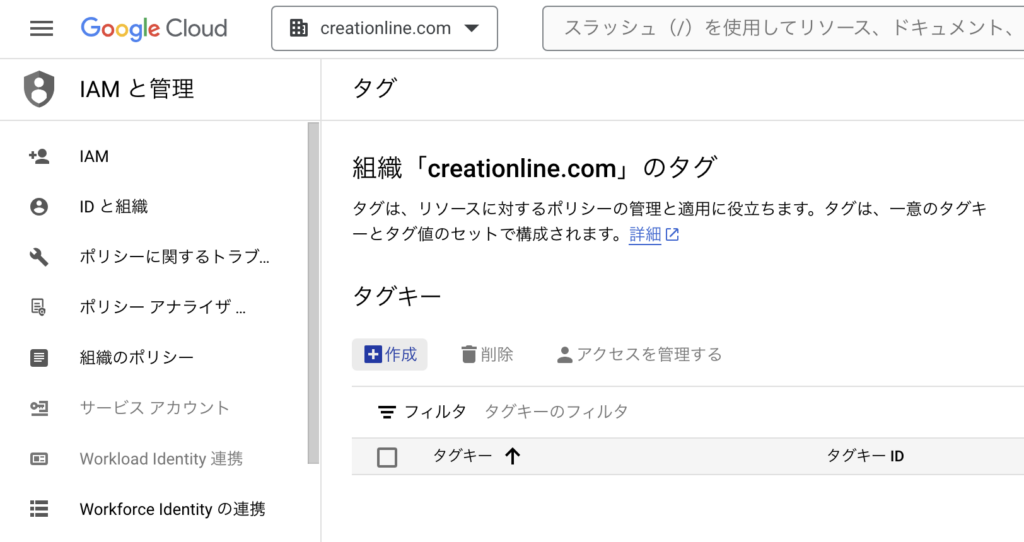The image size is (1024, 542).
Task: Click the IDと組織 person icon
Action: pos(39,207)
